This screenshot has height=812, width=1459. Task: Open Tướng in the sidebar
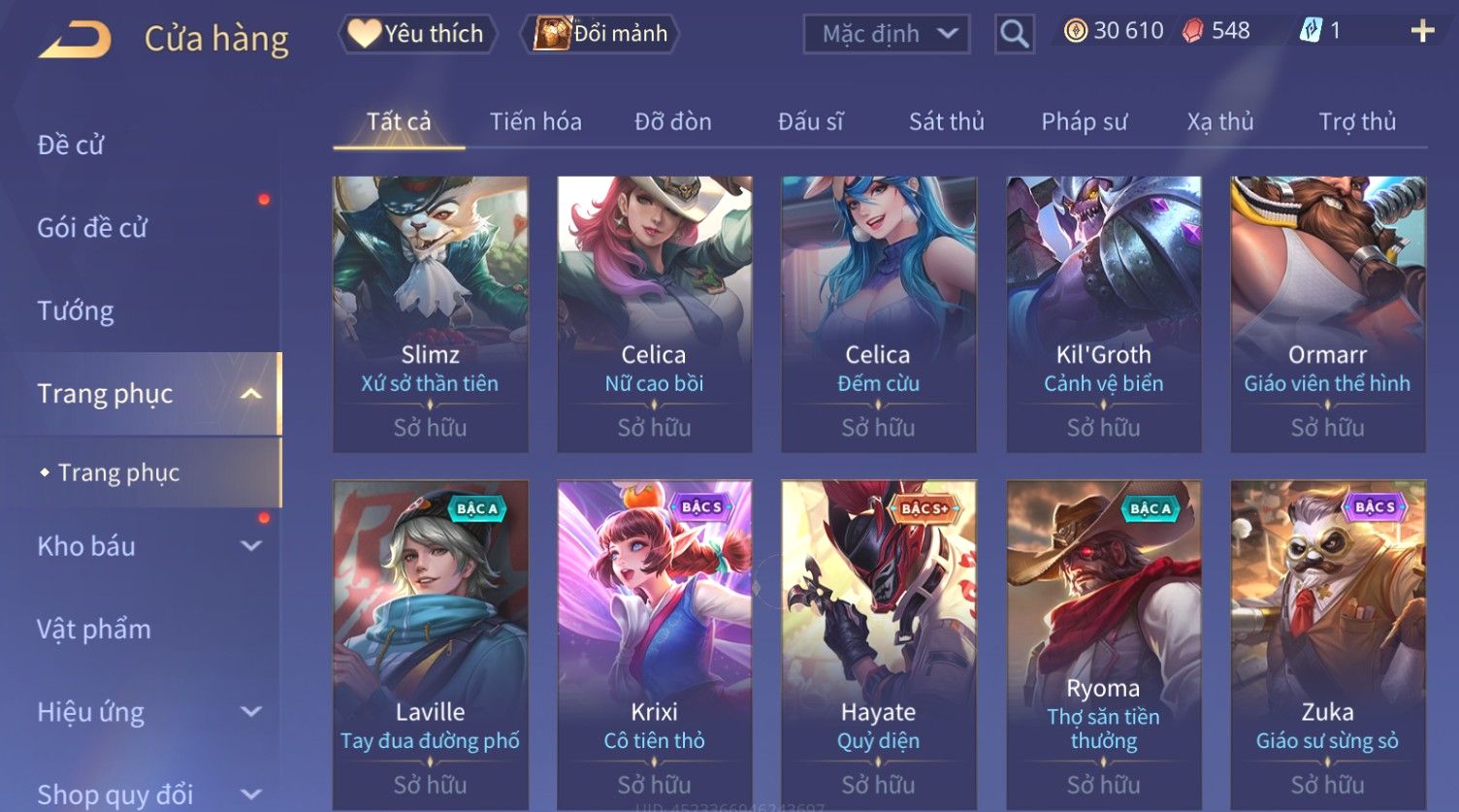pyautogui.click(x=76, y=311)
